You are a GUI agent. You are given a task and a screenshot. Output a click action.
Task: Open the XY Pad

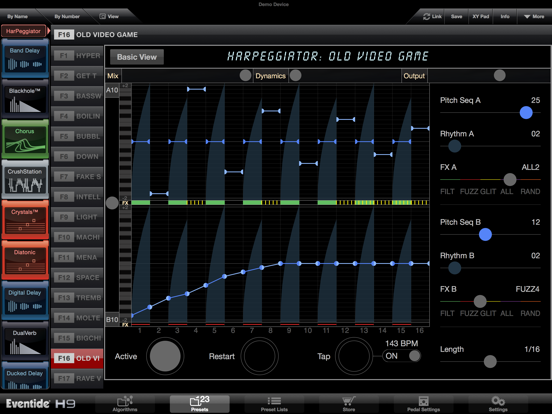click(481, 17)
